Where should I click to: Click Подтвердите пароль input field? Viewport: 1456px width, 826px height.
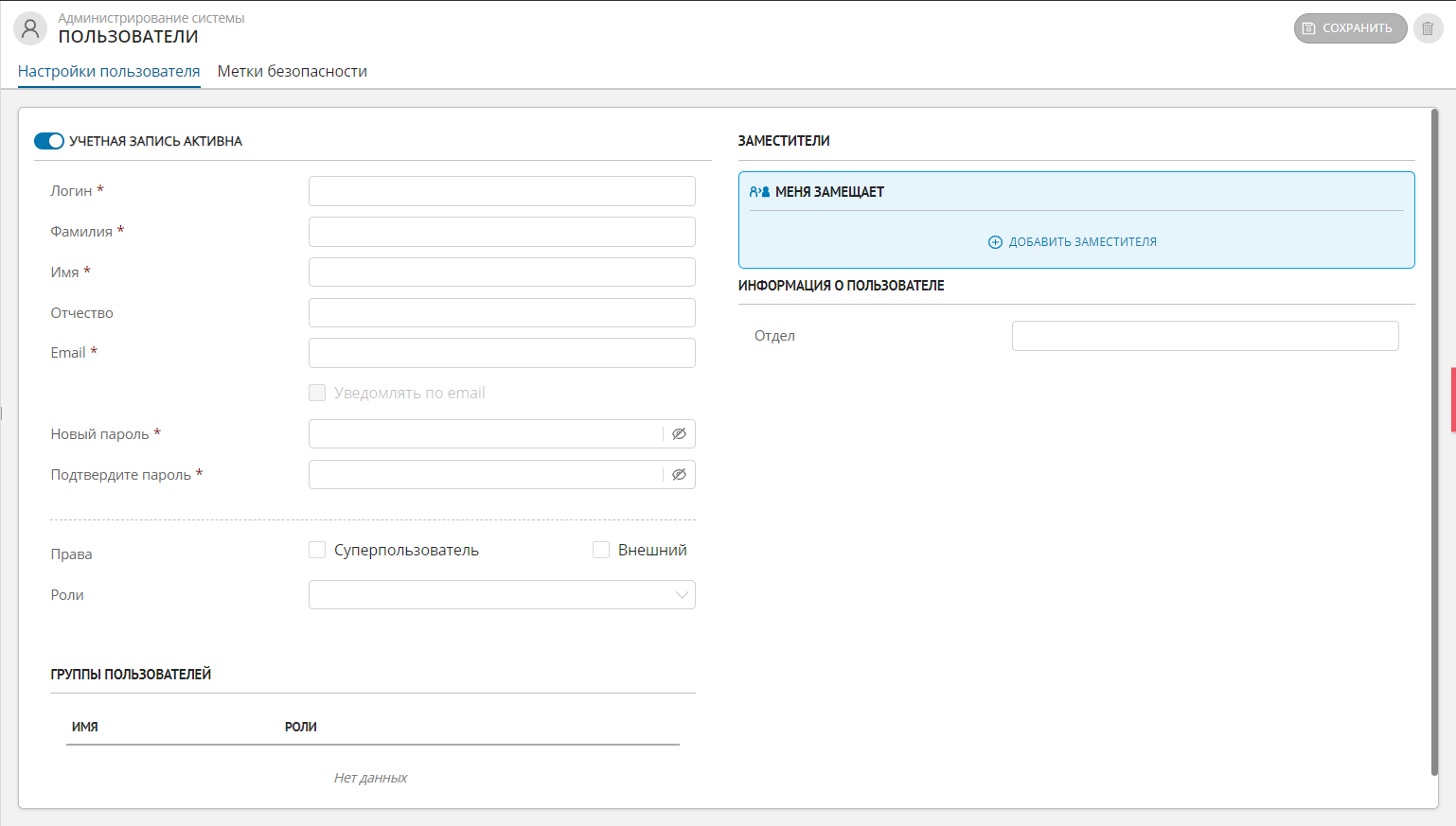tap(486, 475)
